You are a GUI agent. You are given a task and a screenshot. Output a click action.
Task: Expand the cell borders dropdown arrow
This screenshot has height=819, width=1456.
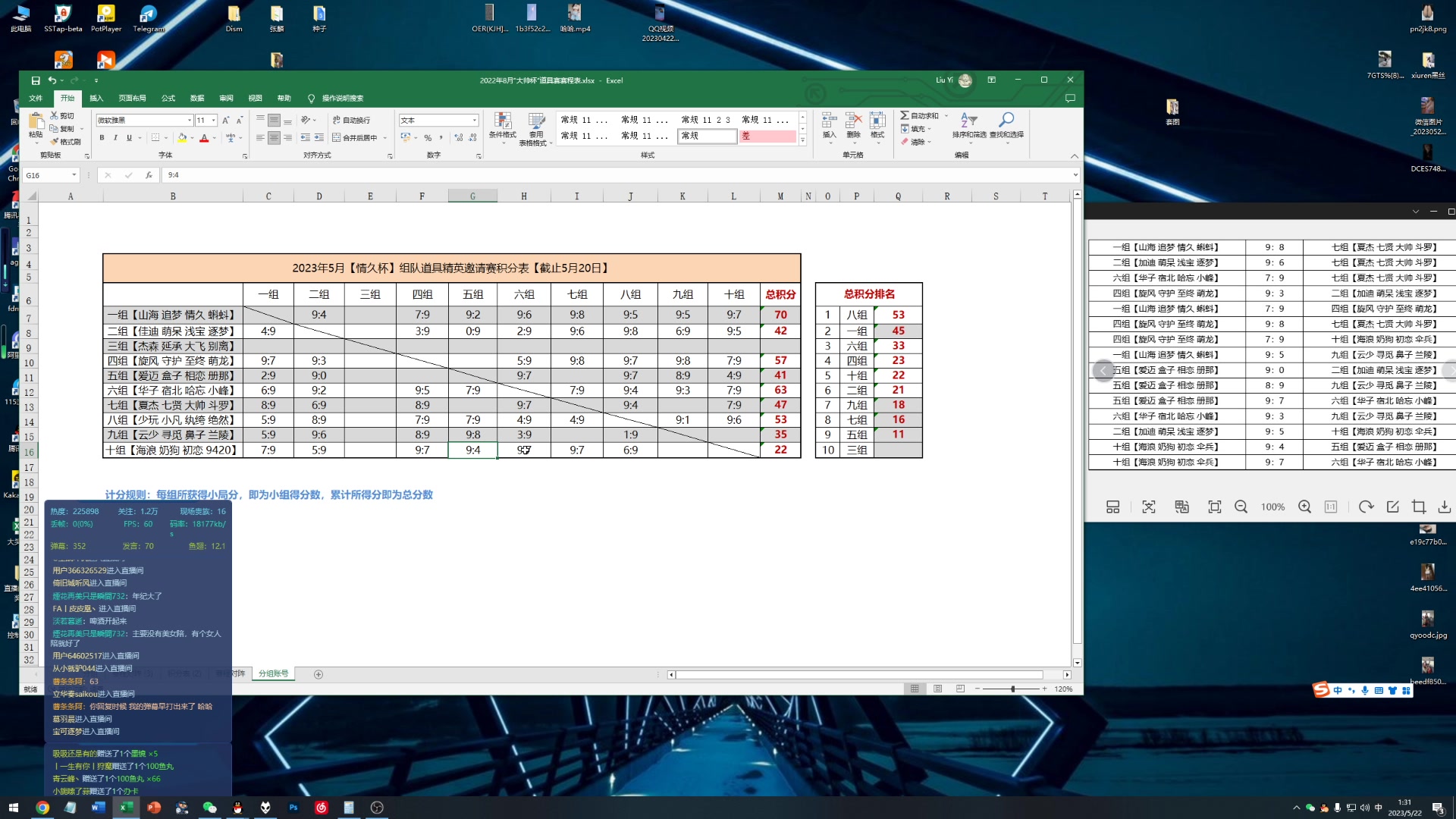[x=166, y=138]
